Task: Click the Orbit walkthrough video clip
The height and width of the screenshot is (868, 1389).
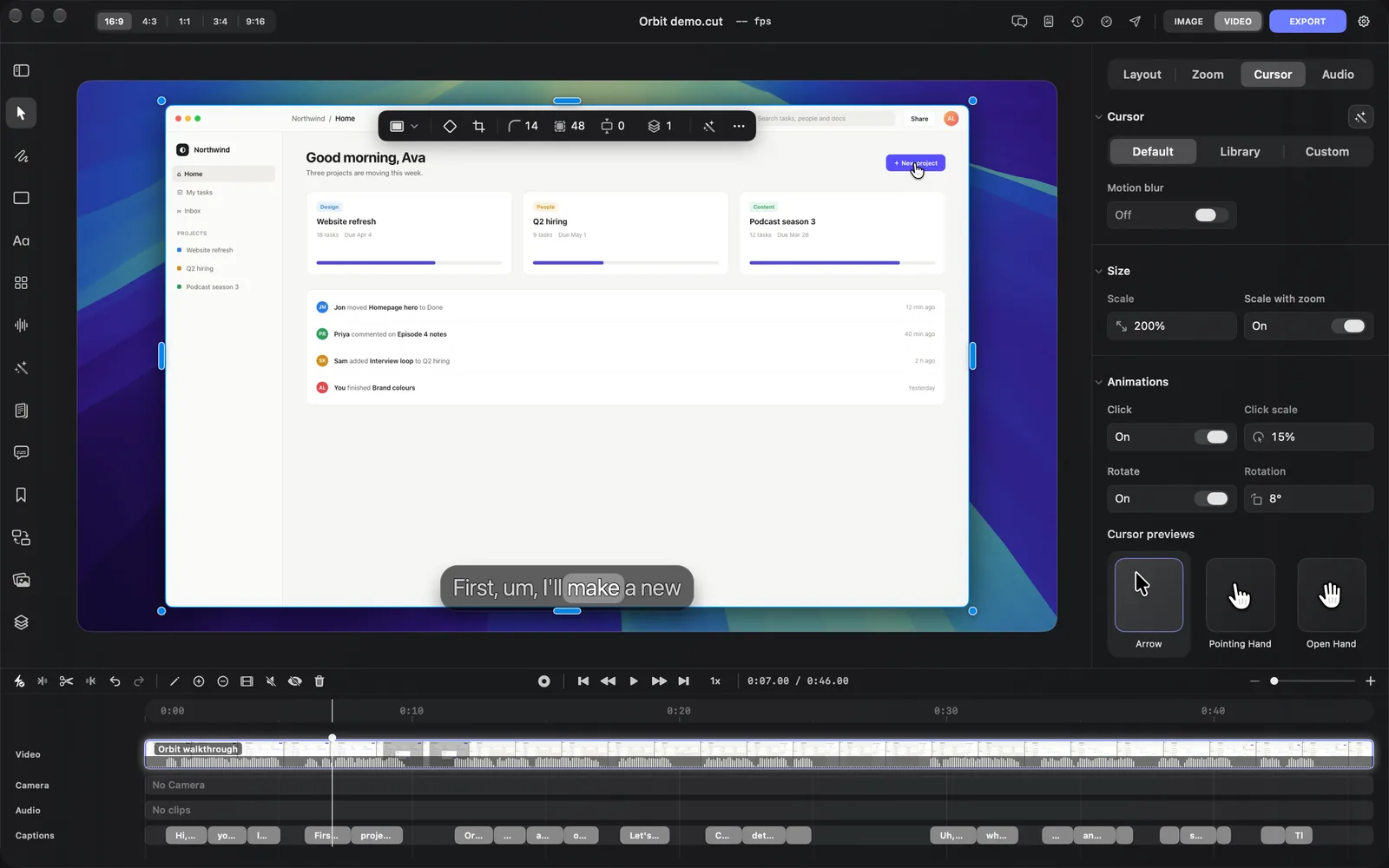Action: (759, 754)
